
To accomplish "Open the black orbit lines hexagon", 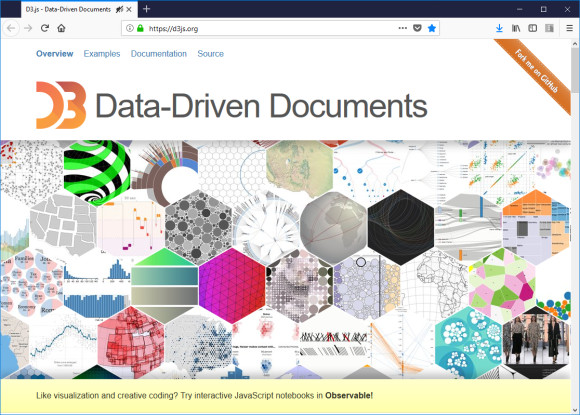I will [x=401, y=227].
